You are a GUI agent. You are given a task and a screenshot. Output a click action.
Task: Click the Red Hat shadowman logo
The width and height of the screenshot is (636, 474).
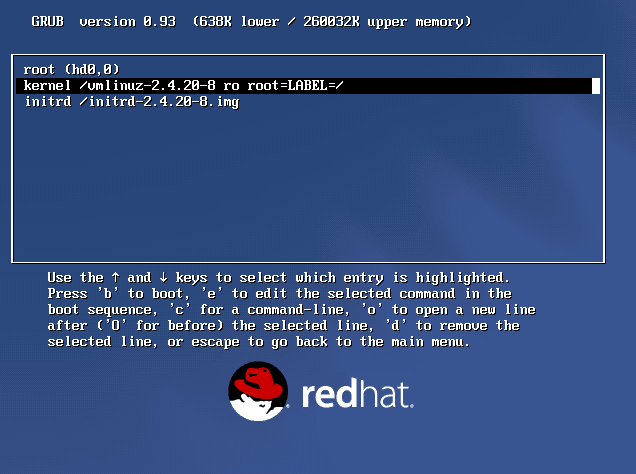tap(258, 391)
